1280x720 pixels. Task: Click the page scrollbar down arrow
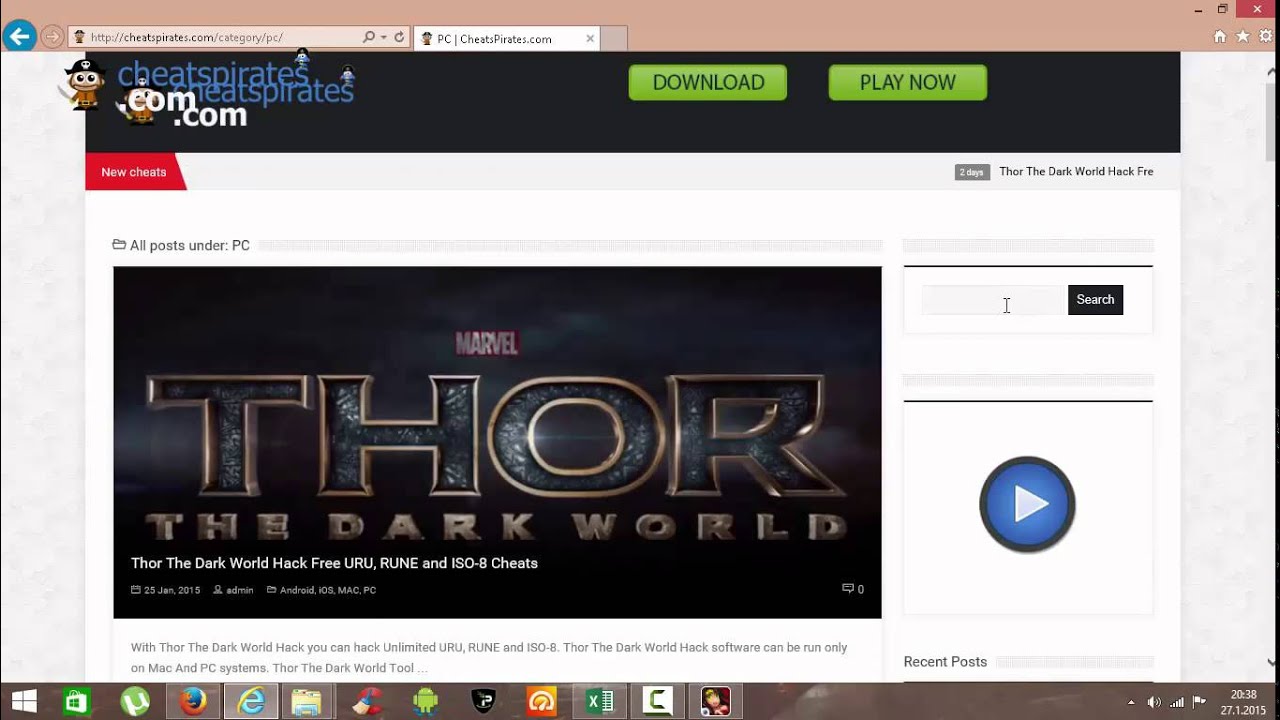(1271, 661)
